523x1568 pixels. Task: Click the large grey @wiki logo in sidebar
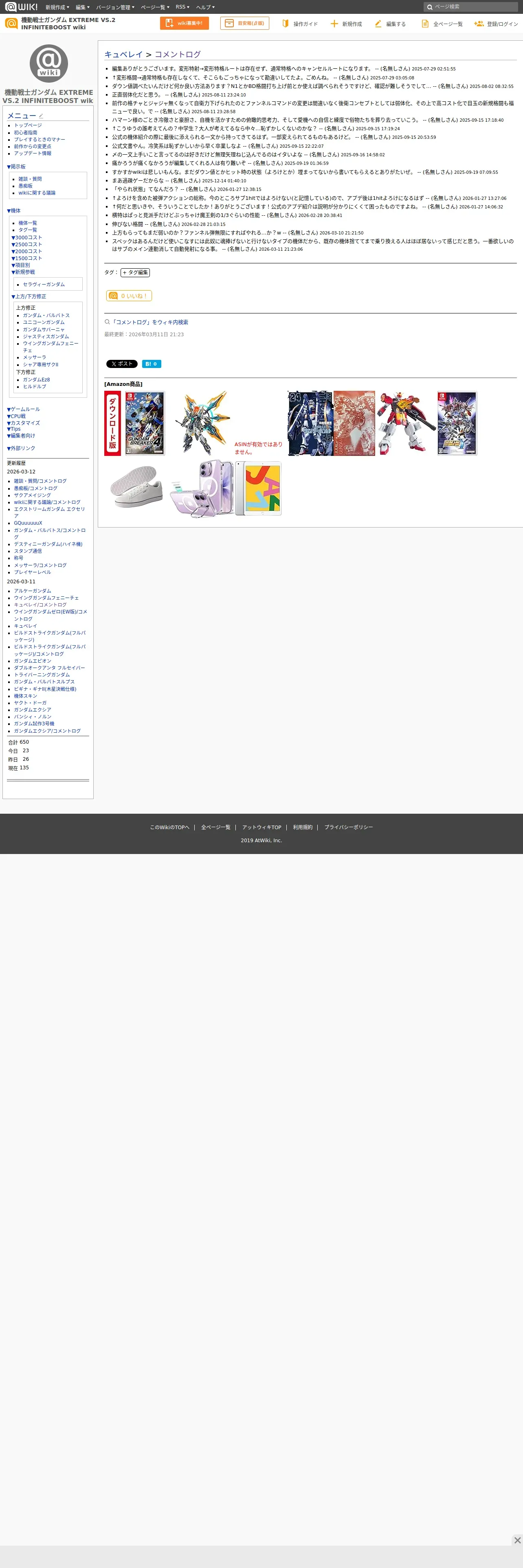click(49, 64)
